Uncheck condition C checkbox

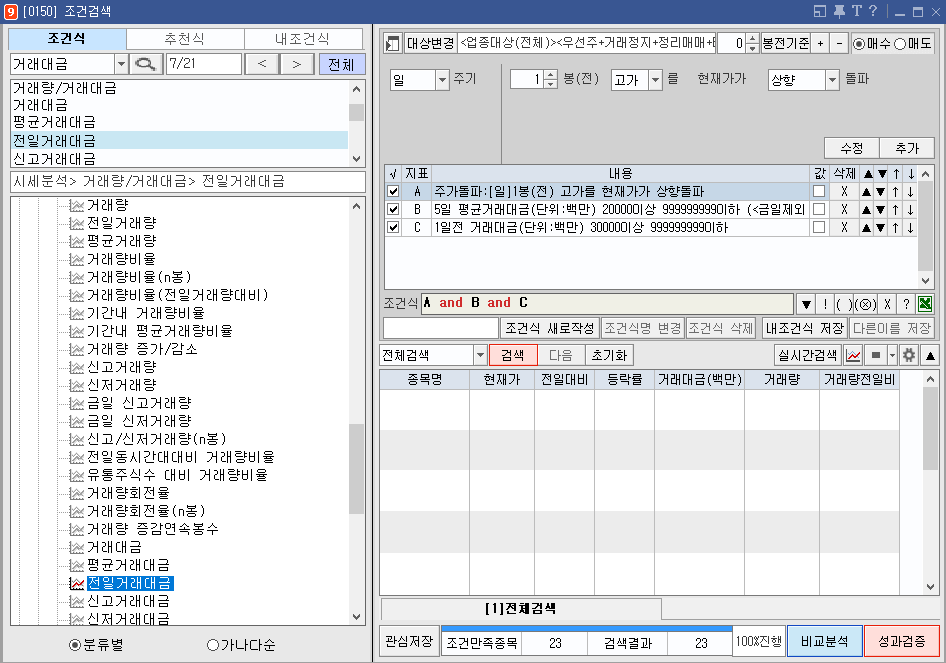click(393, 227)
